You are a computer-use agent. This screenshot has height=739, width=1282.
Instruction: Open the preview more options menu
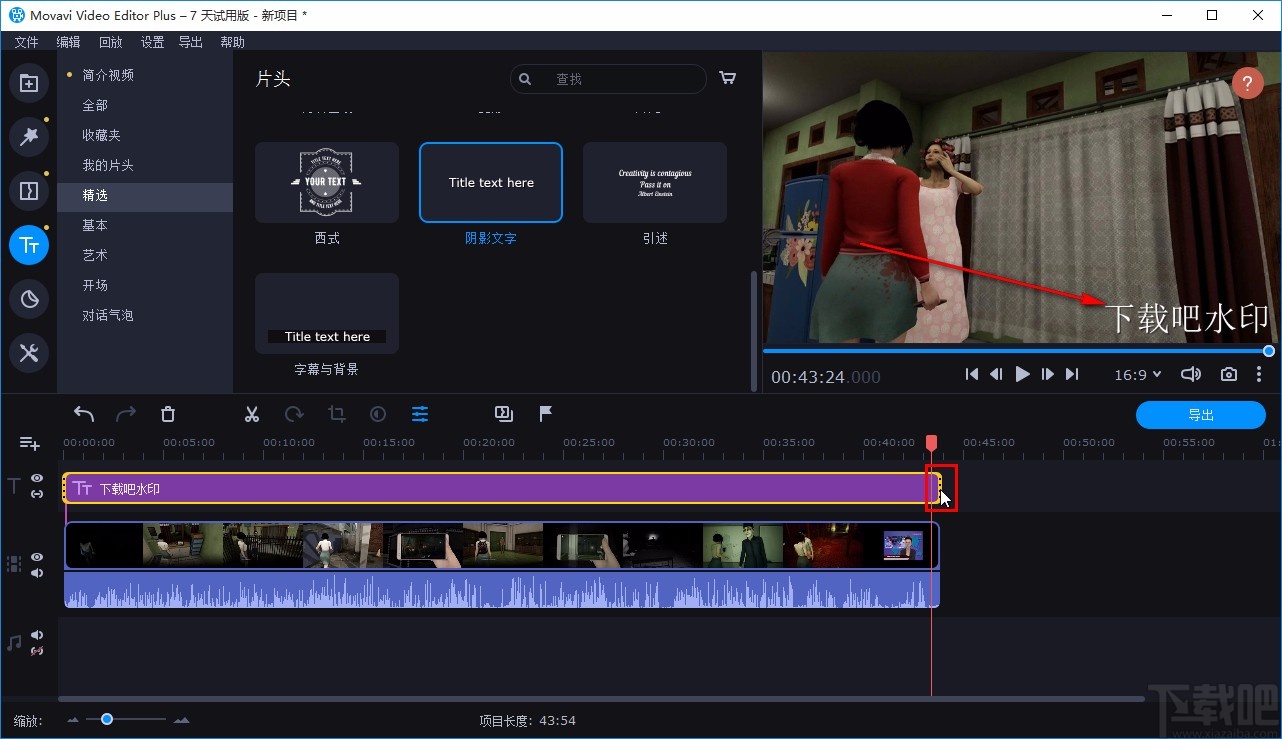[1259, 374]
